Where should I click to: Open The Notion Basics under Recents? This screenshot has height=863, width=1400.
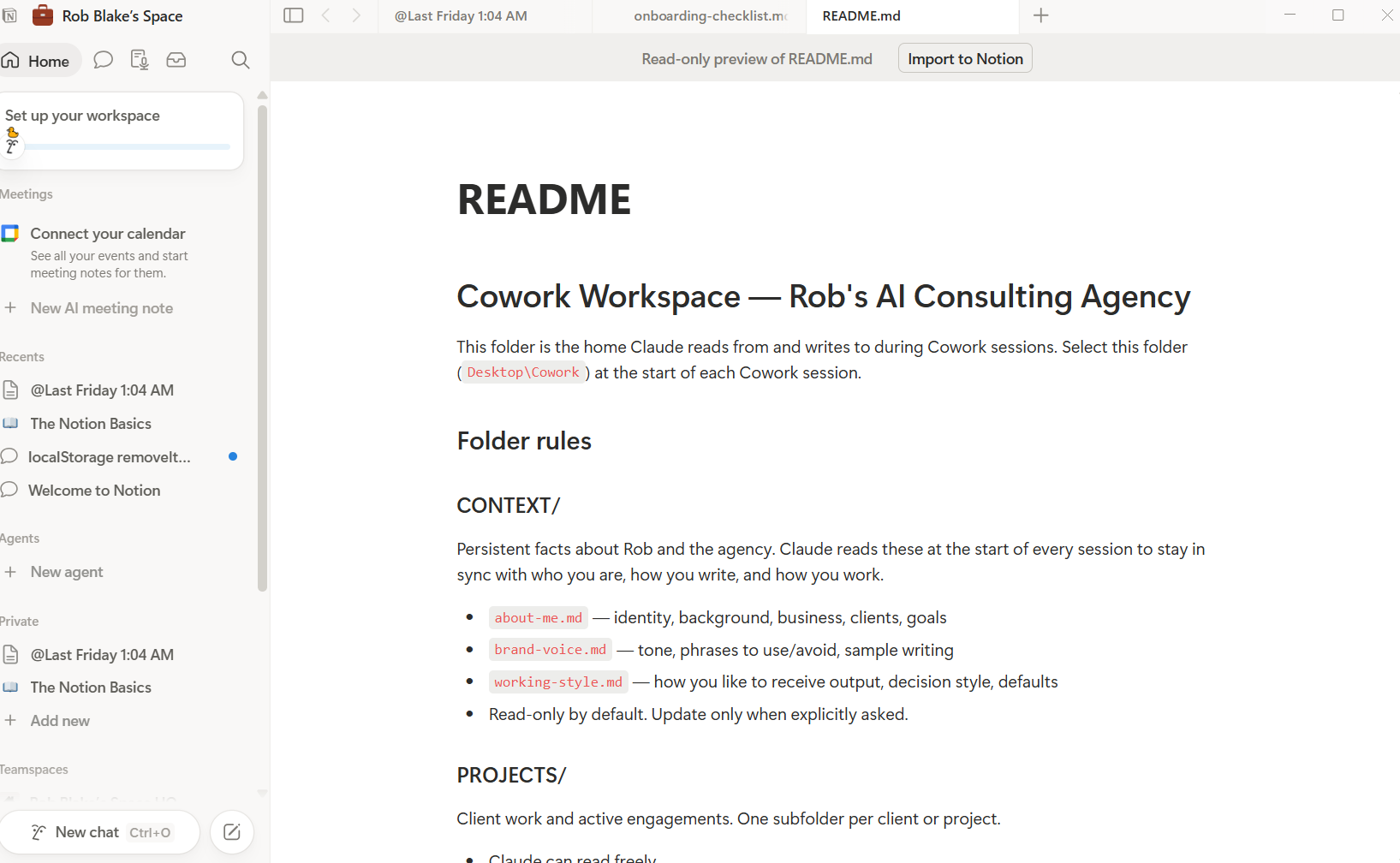(x=91, y=424)
